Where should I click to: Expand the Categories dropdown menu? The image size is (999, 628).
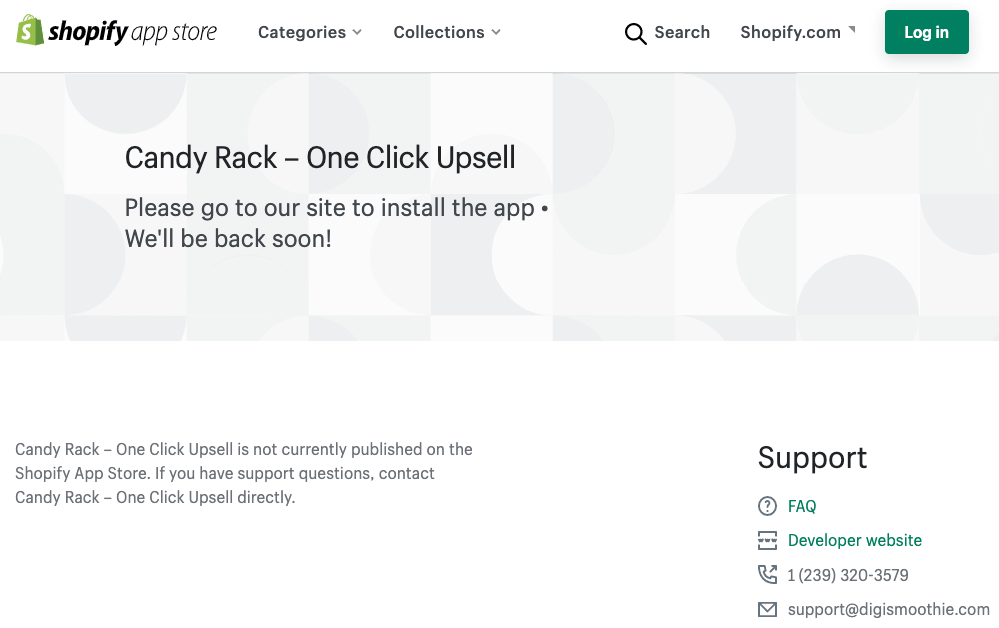pyautogui.click(x=310, y=32)
